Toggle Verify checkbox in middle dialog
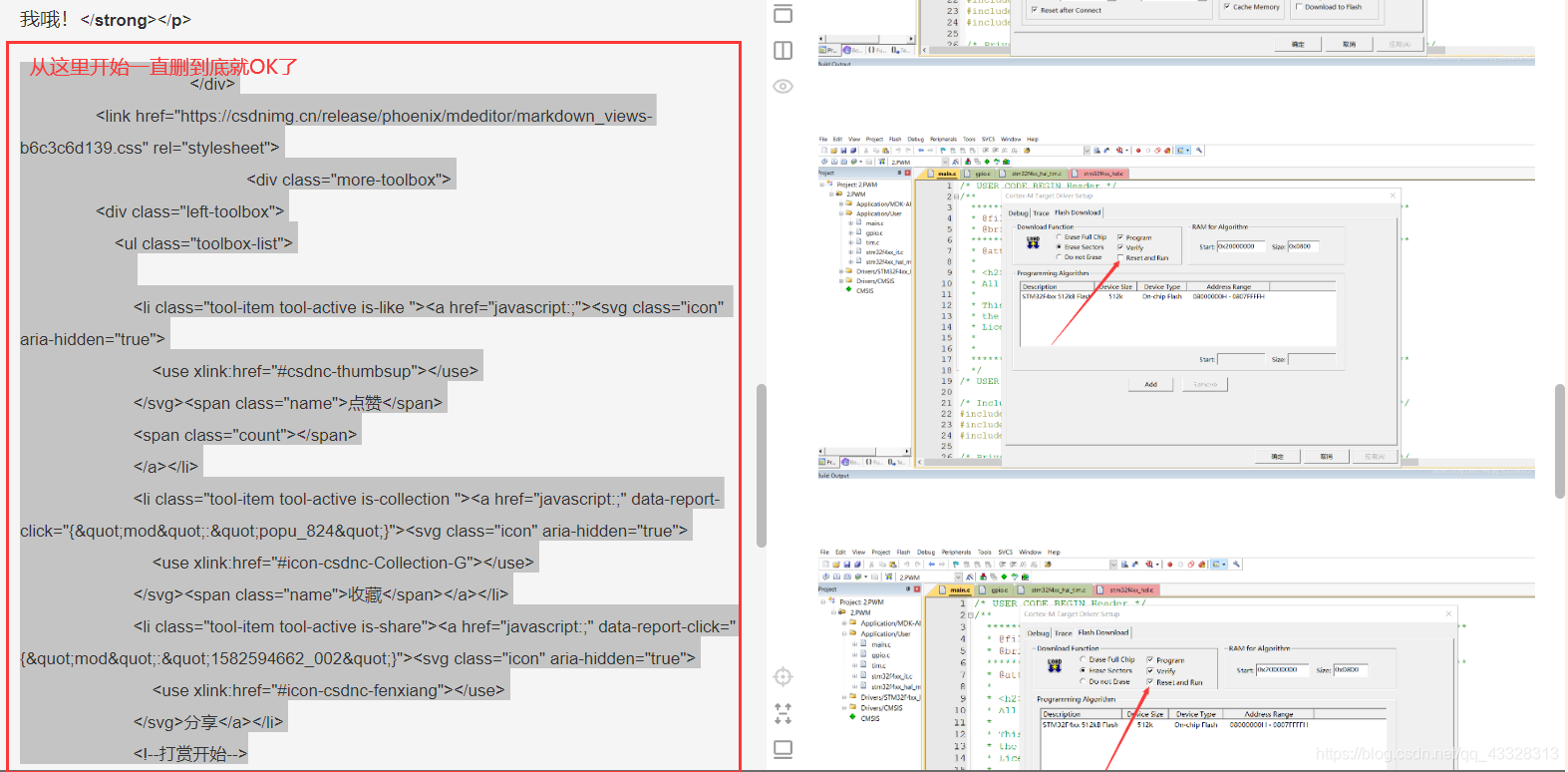 tap(1120, 247)
